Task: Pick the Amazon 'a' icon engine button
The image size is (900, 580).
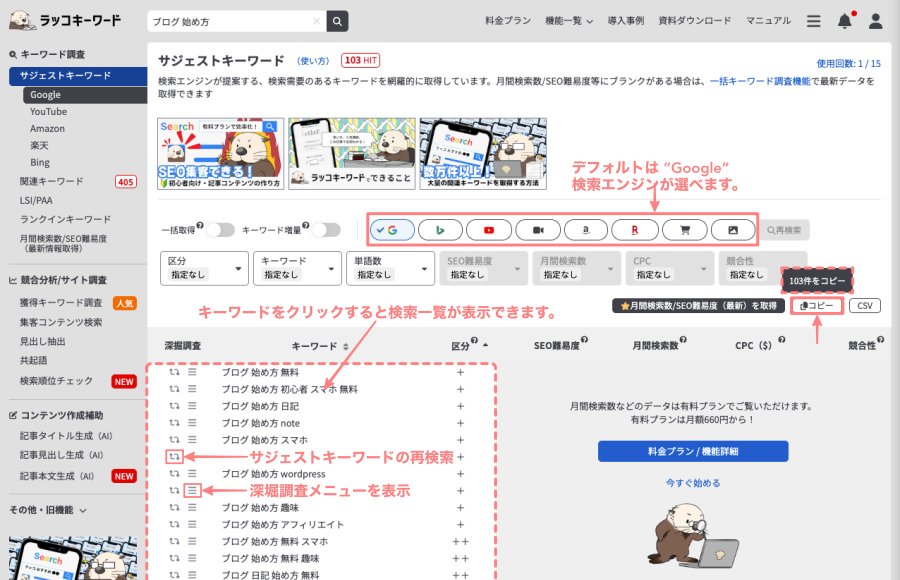Action: pyautogui.click(x=586, y=230)
